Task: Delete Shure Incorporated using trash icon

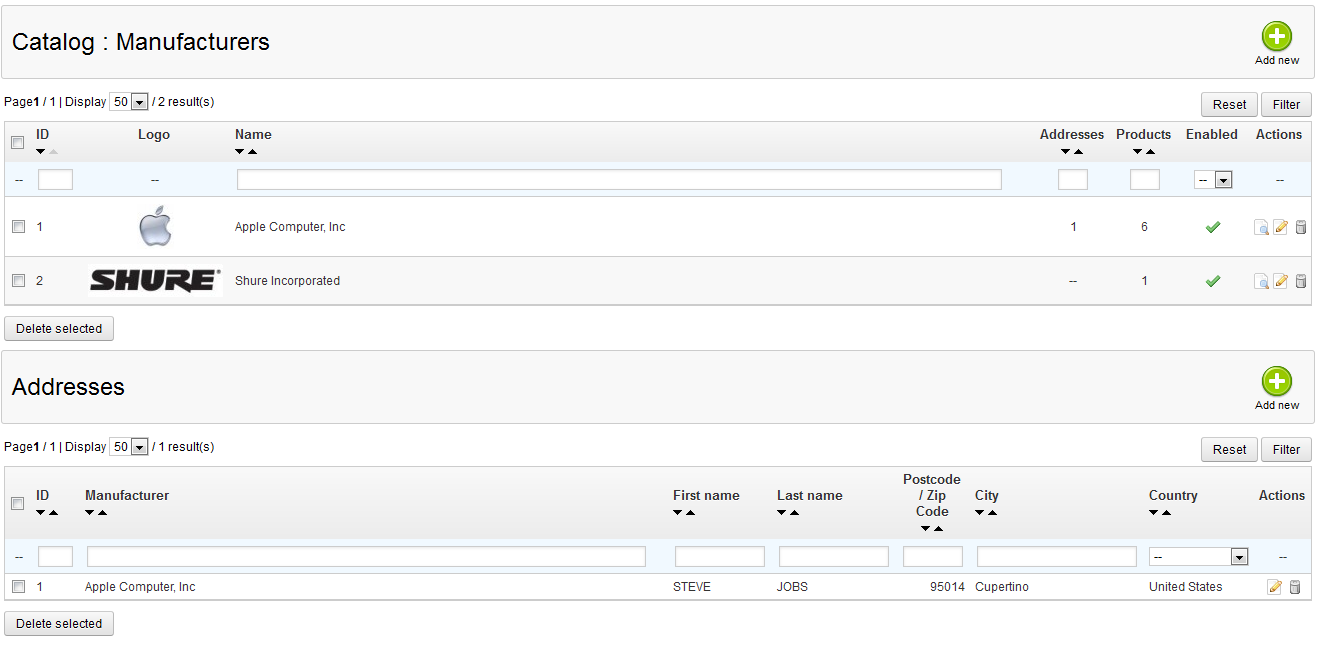Action: (x=1300, y=282)
